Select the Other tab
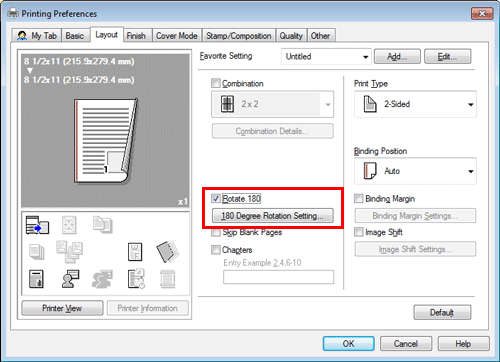The image size is (500, 362). click(321, 35)
